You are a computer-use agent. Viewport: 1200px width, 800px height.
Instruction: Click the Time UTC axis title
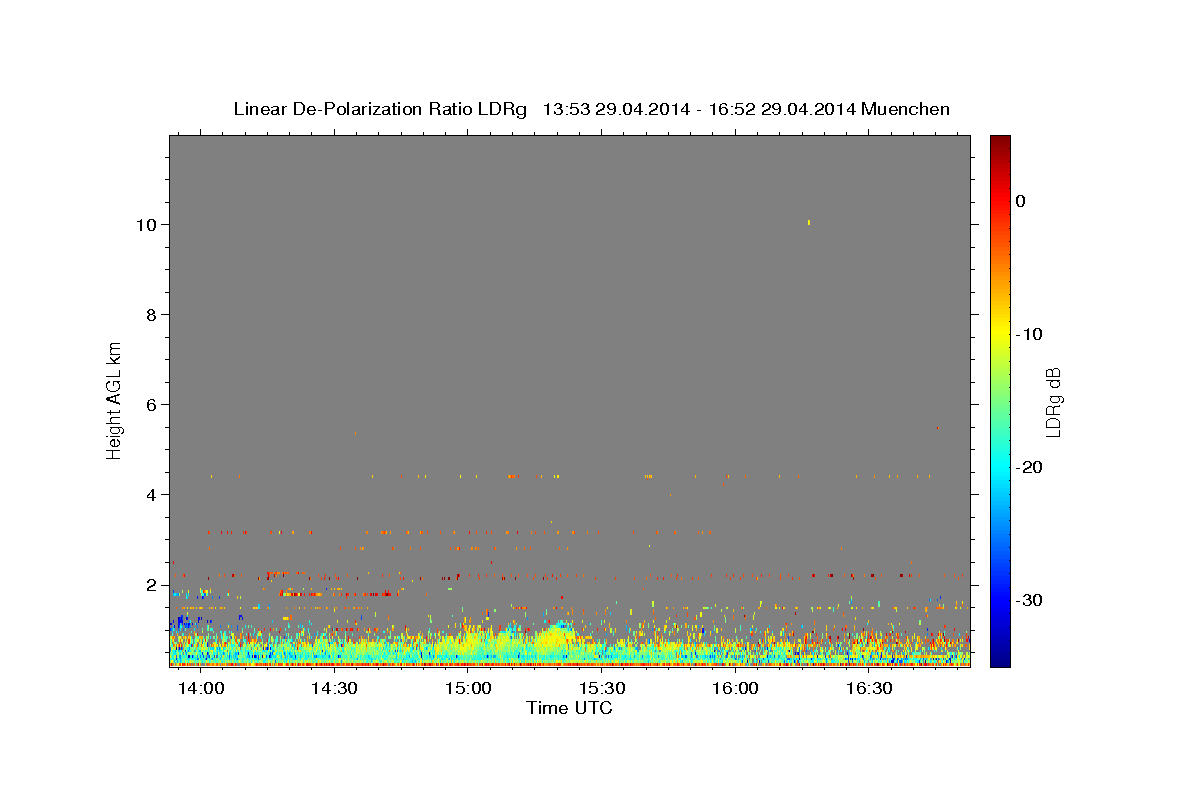click(569, 708)
